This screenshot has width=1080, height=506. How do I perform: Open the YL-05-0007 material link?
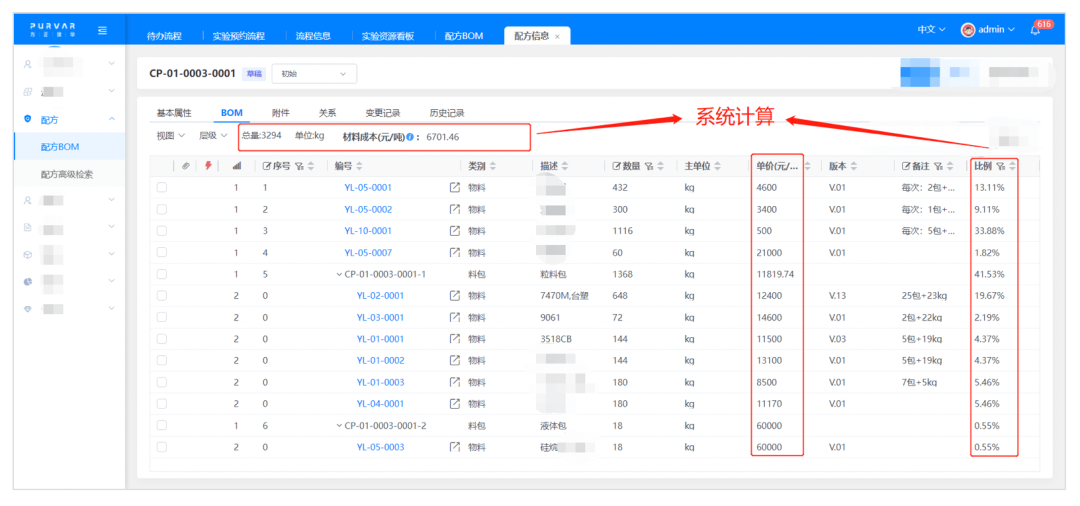[368, 253]
